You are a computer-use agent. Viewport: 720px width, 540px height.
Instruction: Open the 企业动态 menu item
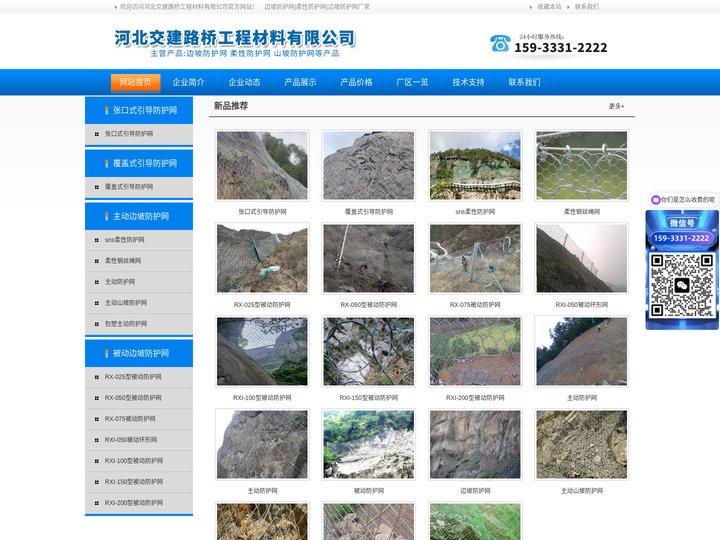244,82
